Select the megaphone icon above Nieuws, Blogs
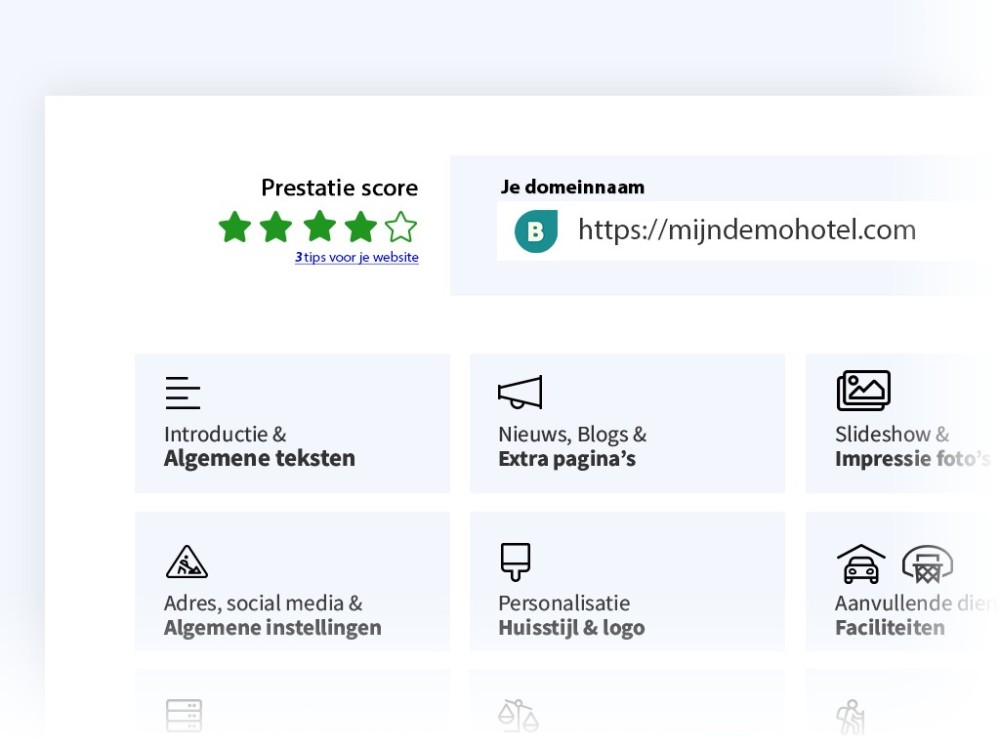The width and height of the screenshot is (1000, 750). pyautogui.click(x=519, y=392)
